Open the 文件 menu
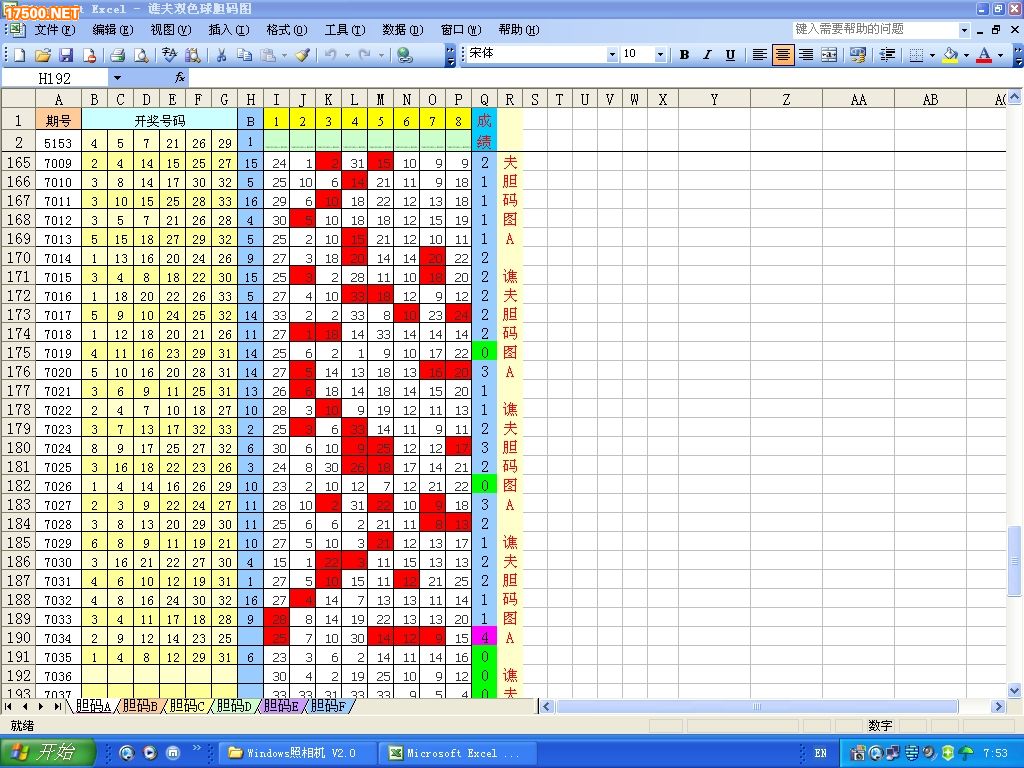 pyautogui.click(x=54, y=30)
